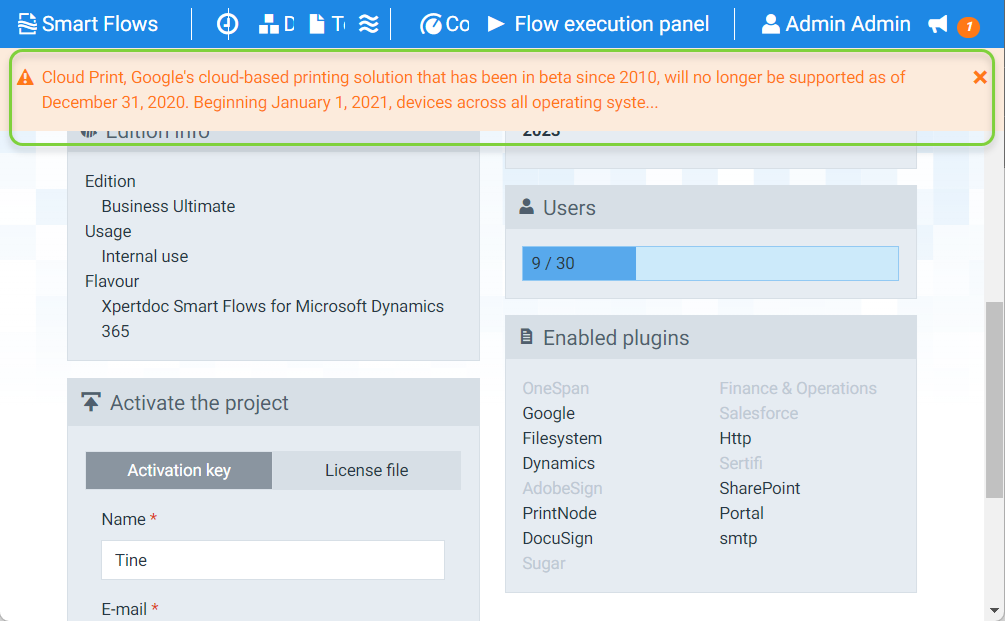Click the disabled Sugar plugin
Viewport: 1005px width, 621px height.
[544, 563]
